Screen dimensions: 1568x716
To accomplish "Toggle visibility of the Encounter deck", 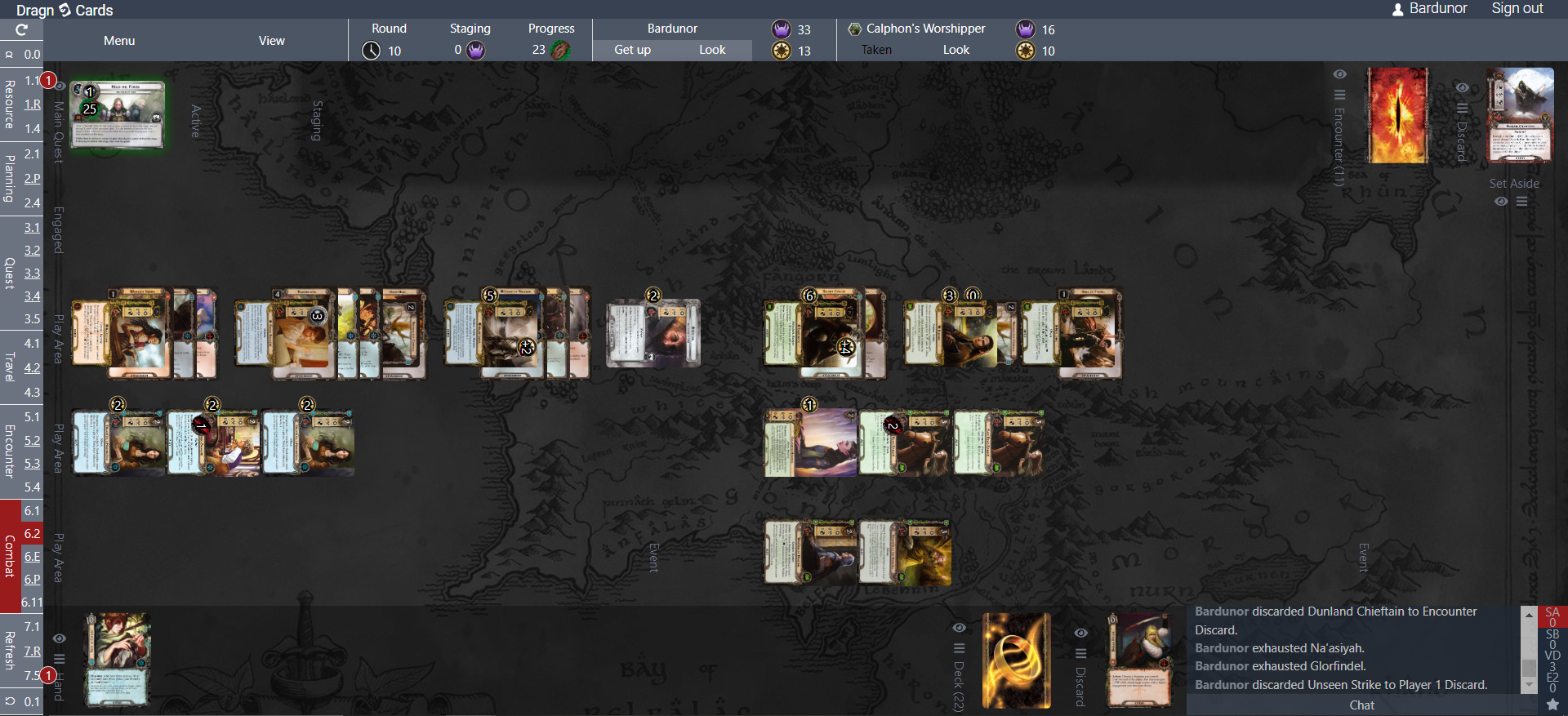I will pos(1339,74).
